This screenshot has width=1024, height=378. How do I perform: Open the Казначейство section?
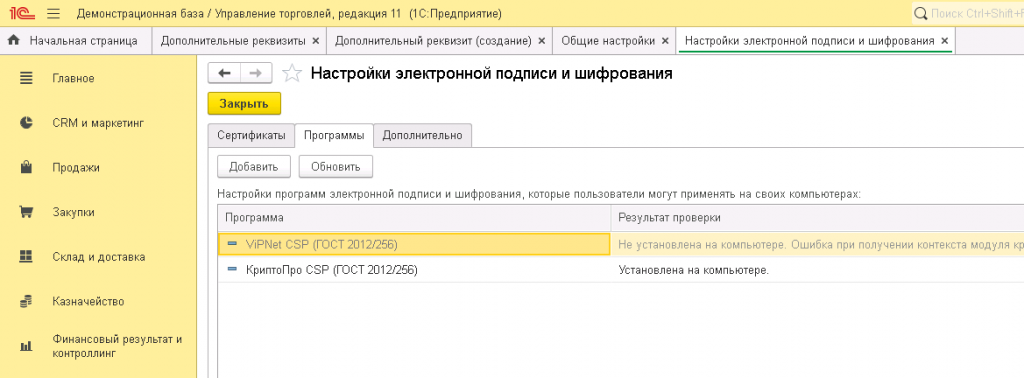coord(88,302)
